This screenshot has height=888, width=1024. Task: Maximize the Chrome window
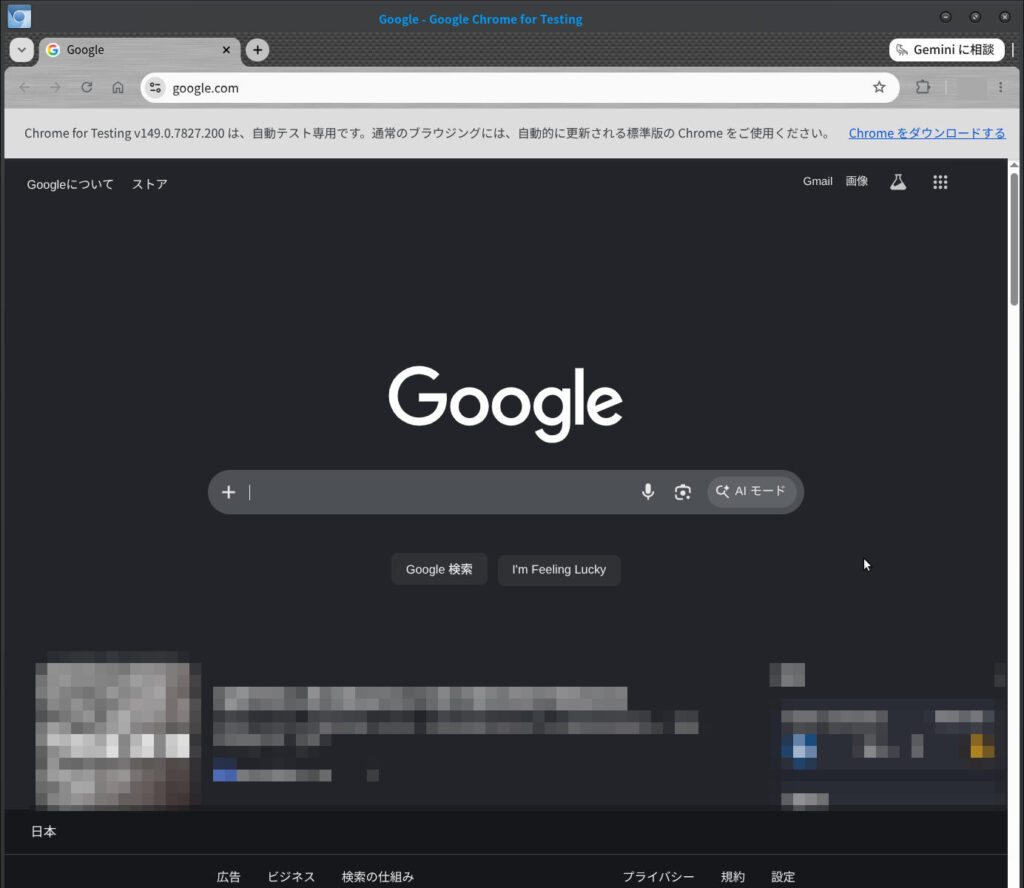click(975, 17)
